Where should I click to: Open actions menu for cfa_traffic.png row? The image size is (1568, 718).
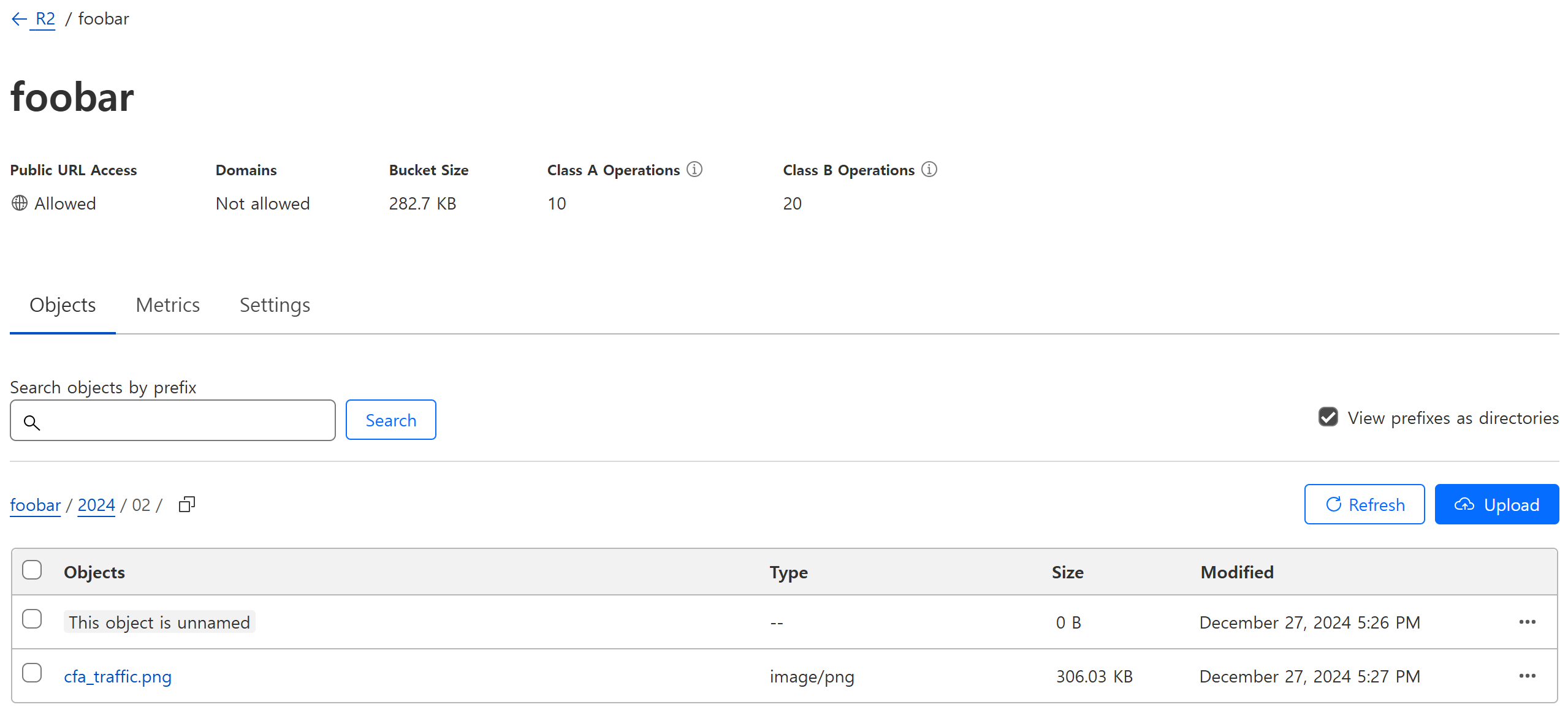pyautogui.click(x=1526, y=676)
